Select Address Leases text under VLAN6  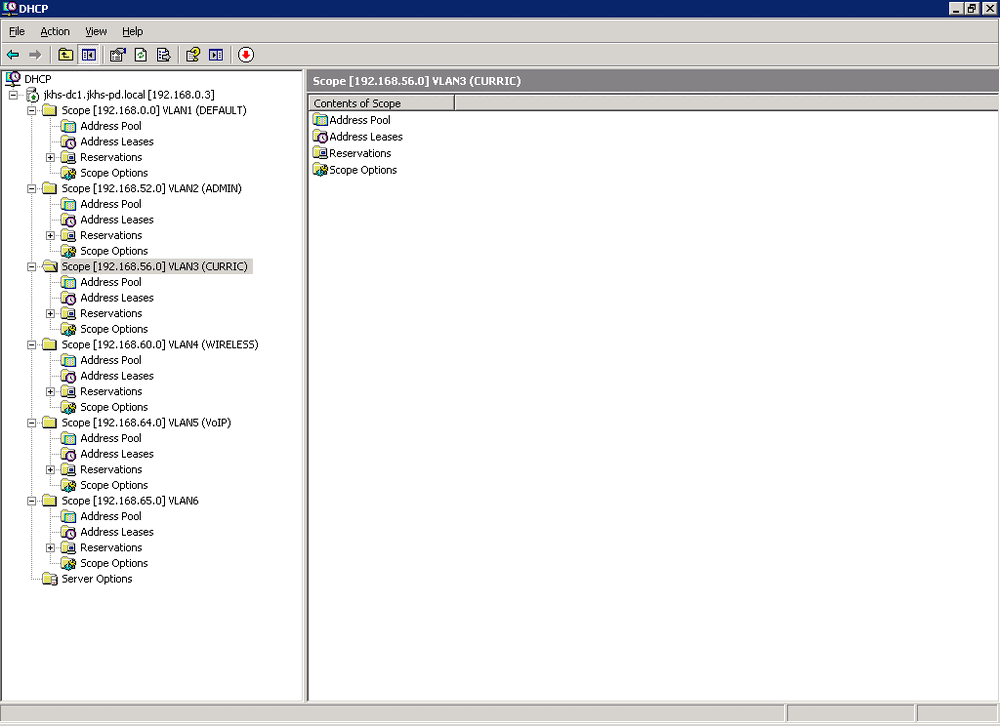pos(117,532)
